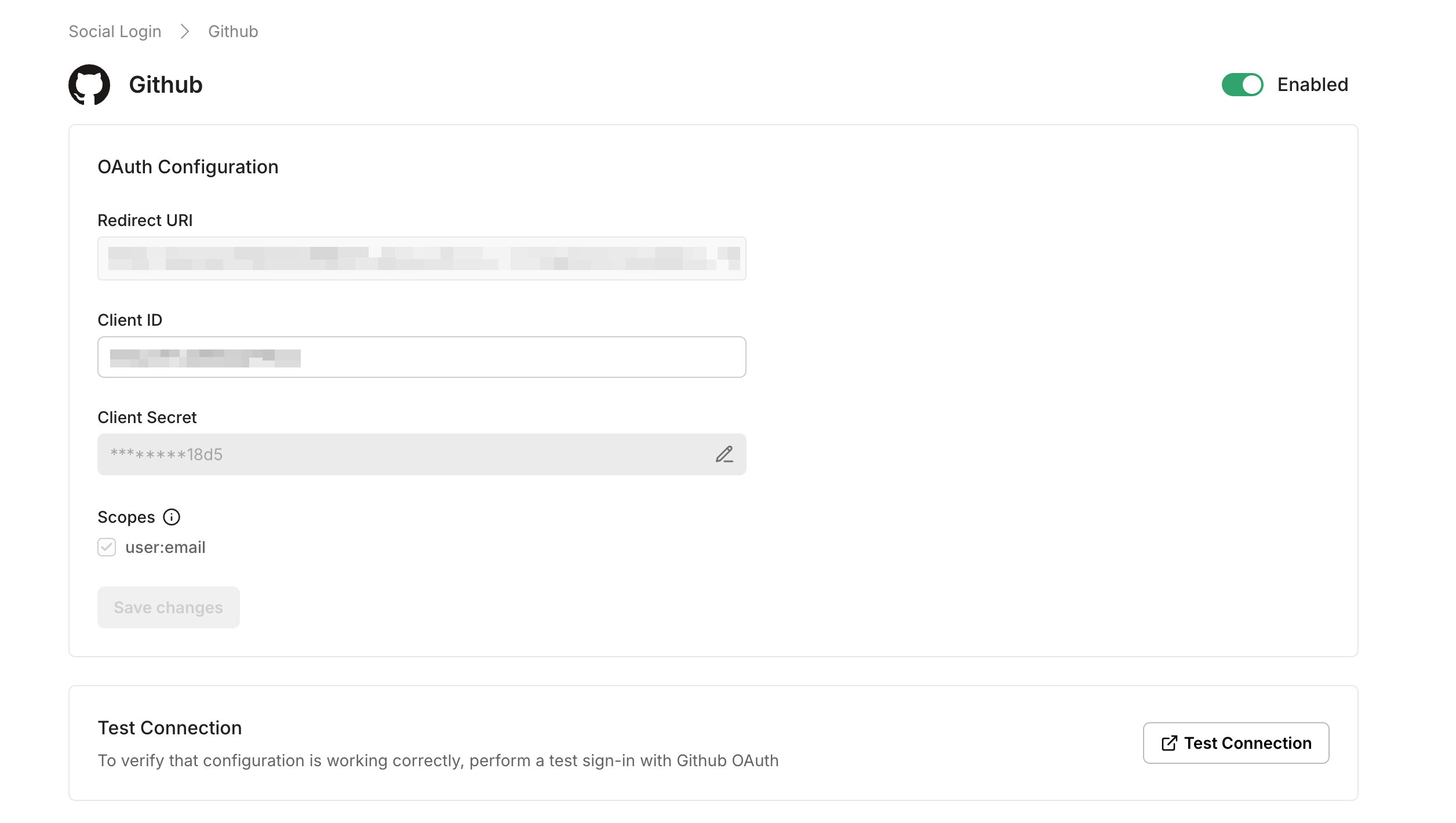Click the Test Connection section description text

click(438, 760)
